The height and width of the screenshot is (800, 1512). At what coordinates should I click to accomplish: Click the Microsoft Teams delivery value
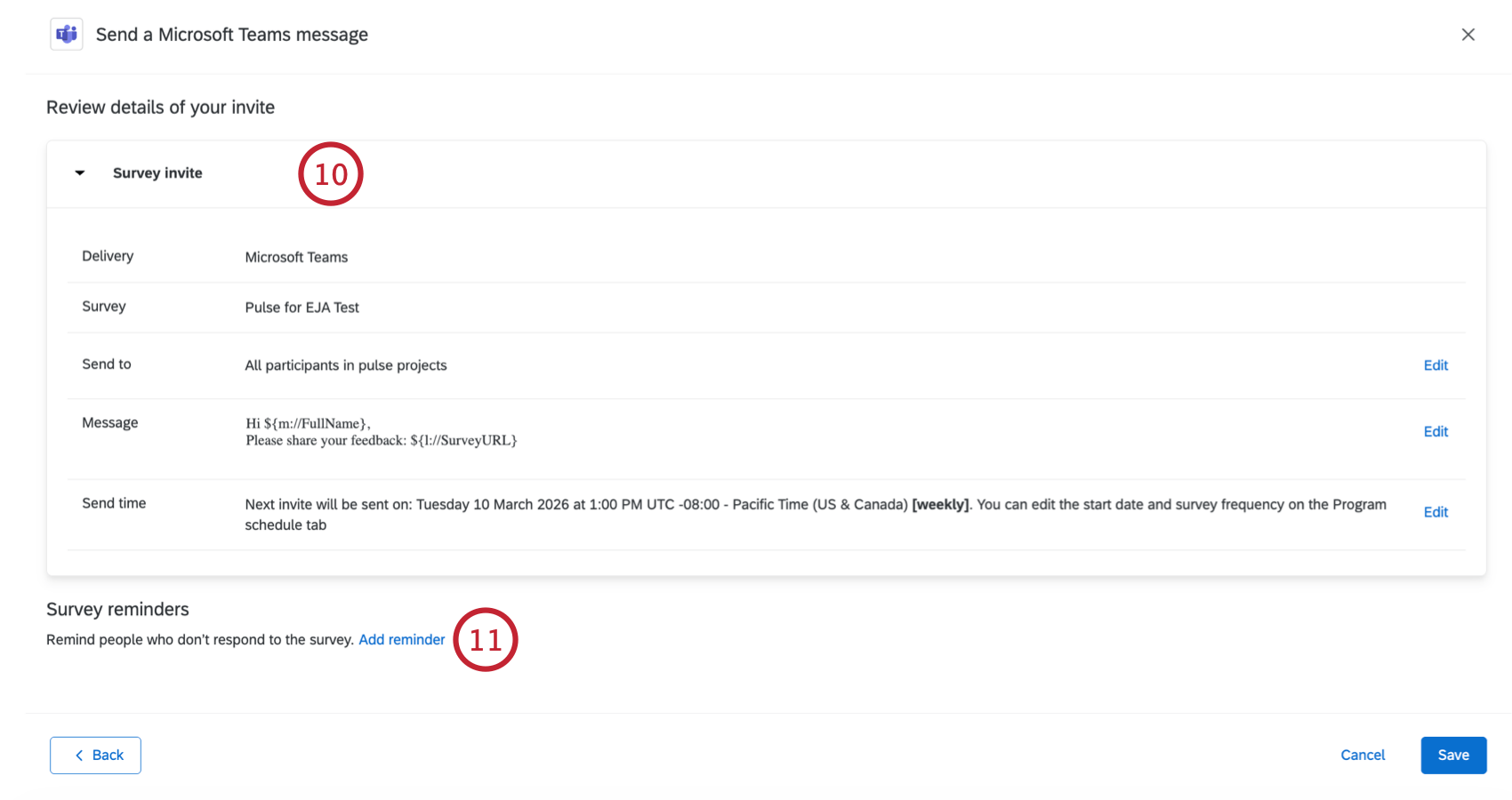click(296, 258)
